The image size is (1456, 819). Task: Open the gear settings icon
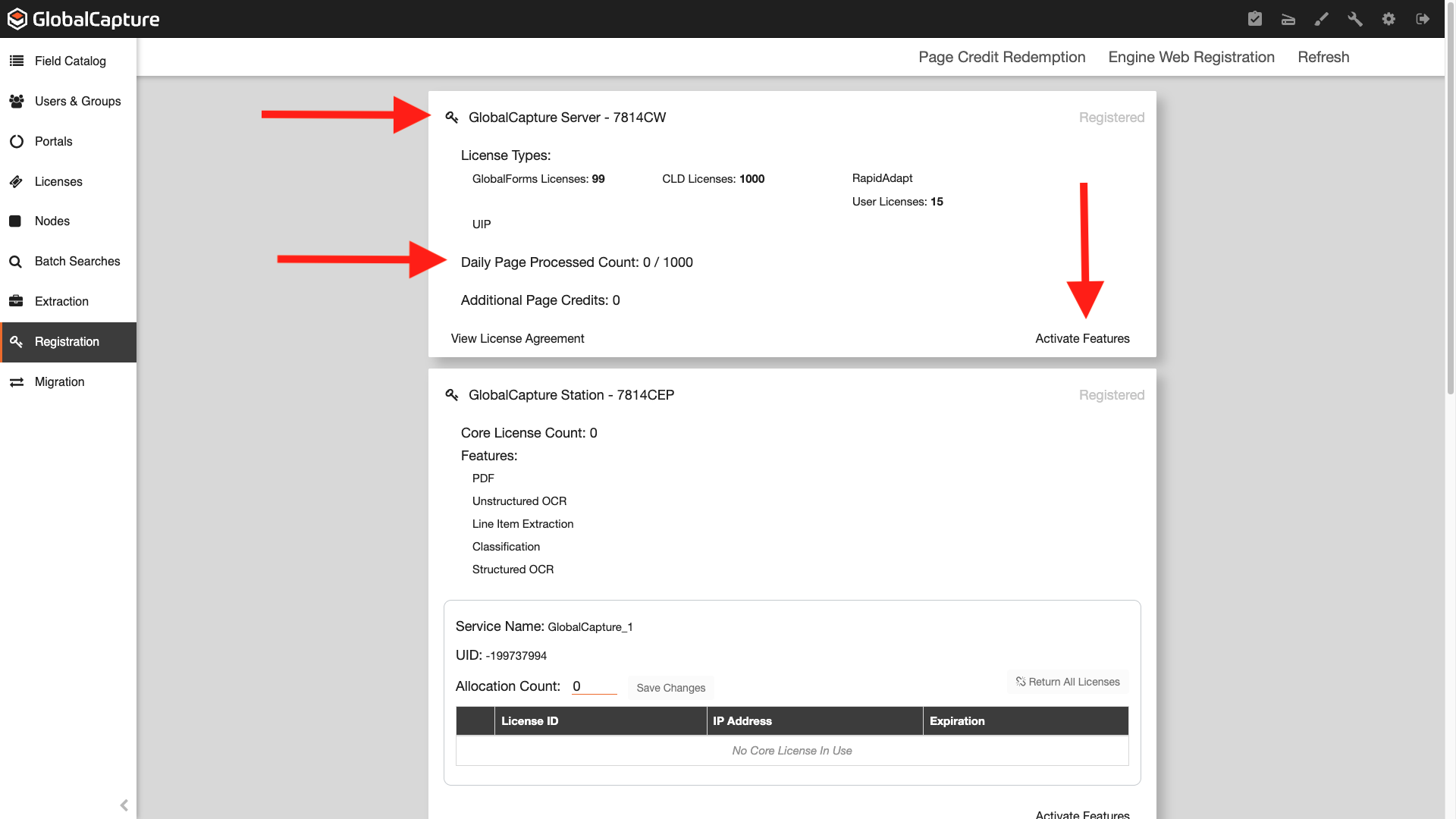[x=1389, y=19]
